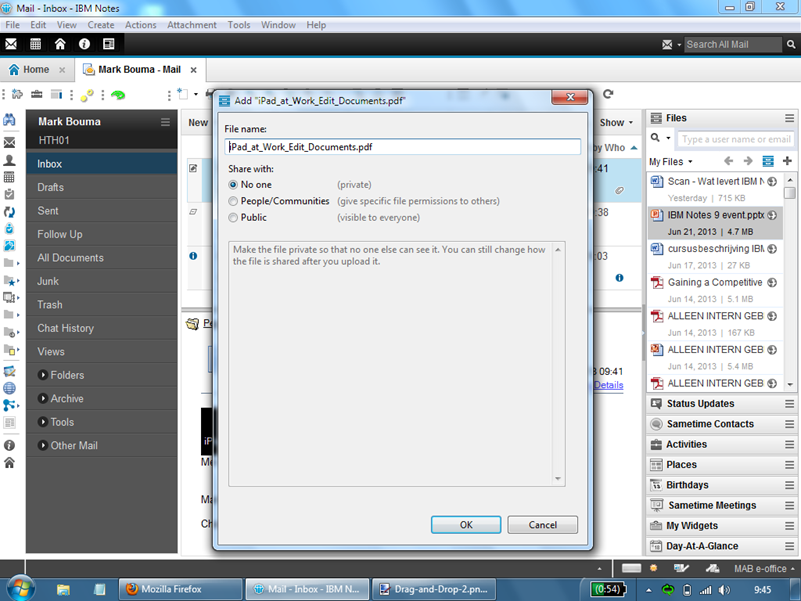Click the green reply arrow toolbar icon

point(118,95)
